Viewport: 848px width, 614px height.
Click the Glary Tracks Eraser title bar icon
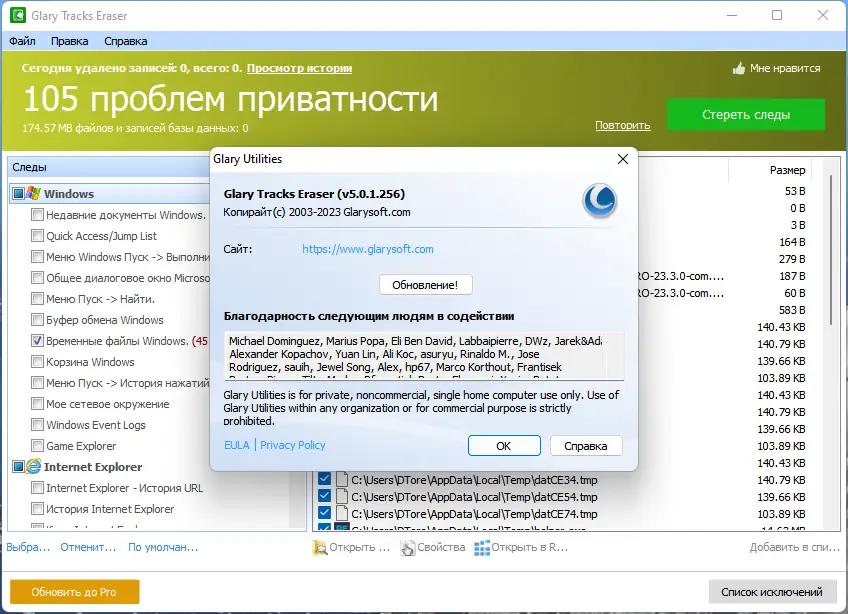tap(17, 15)
